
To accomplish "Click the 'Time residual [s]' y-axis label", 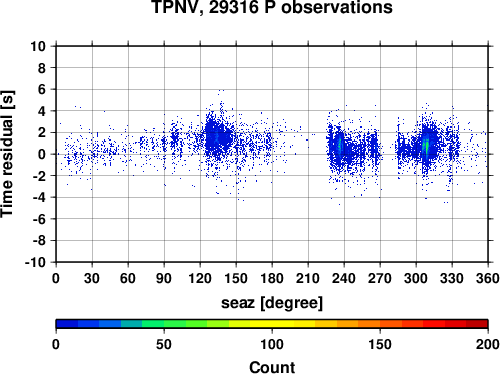I will coord(7,154).
